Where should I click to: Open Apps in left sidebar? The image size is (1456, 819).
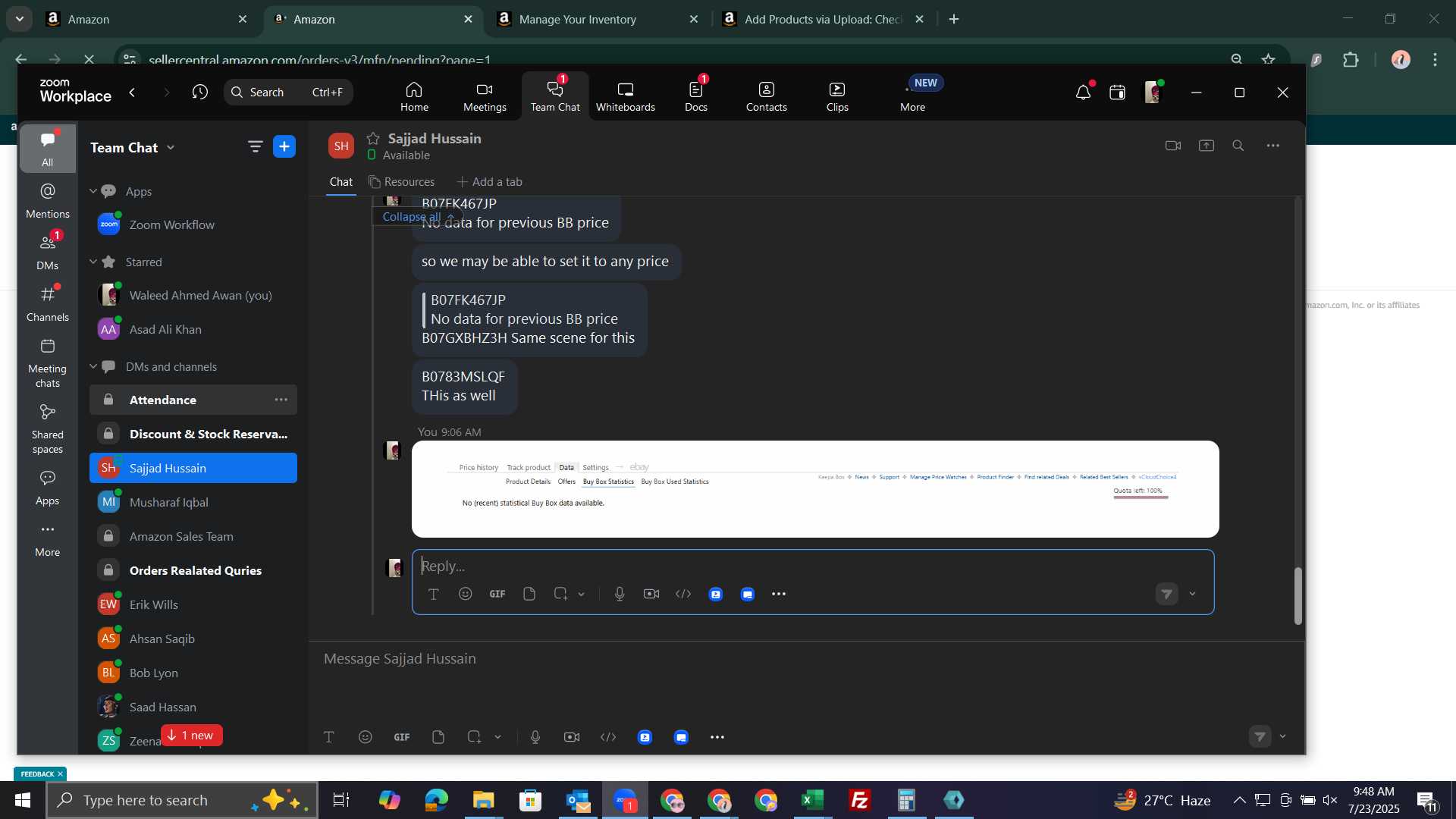(47, 488)
